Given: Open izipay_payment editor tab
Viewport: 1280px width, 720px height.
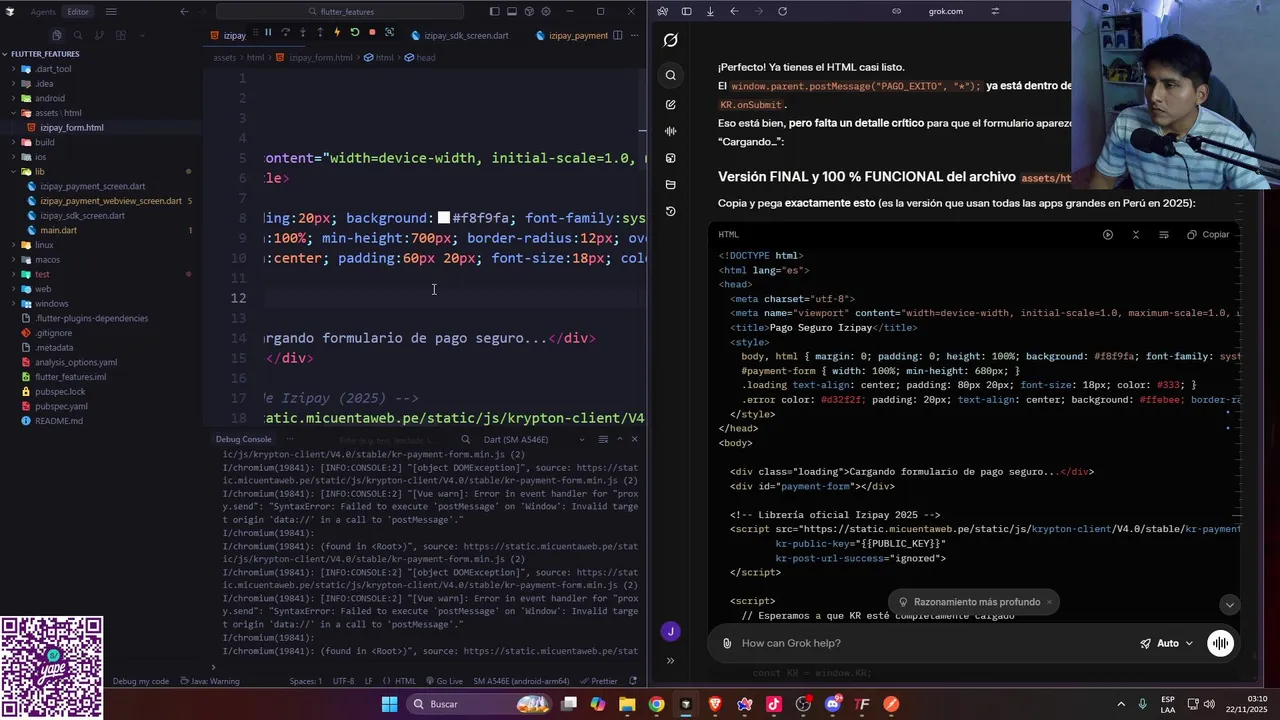Looking at the screenshot, I should click(572, 35).
